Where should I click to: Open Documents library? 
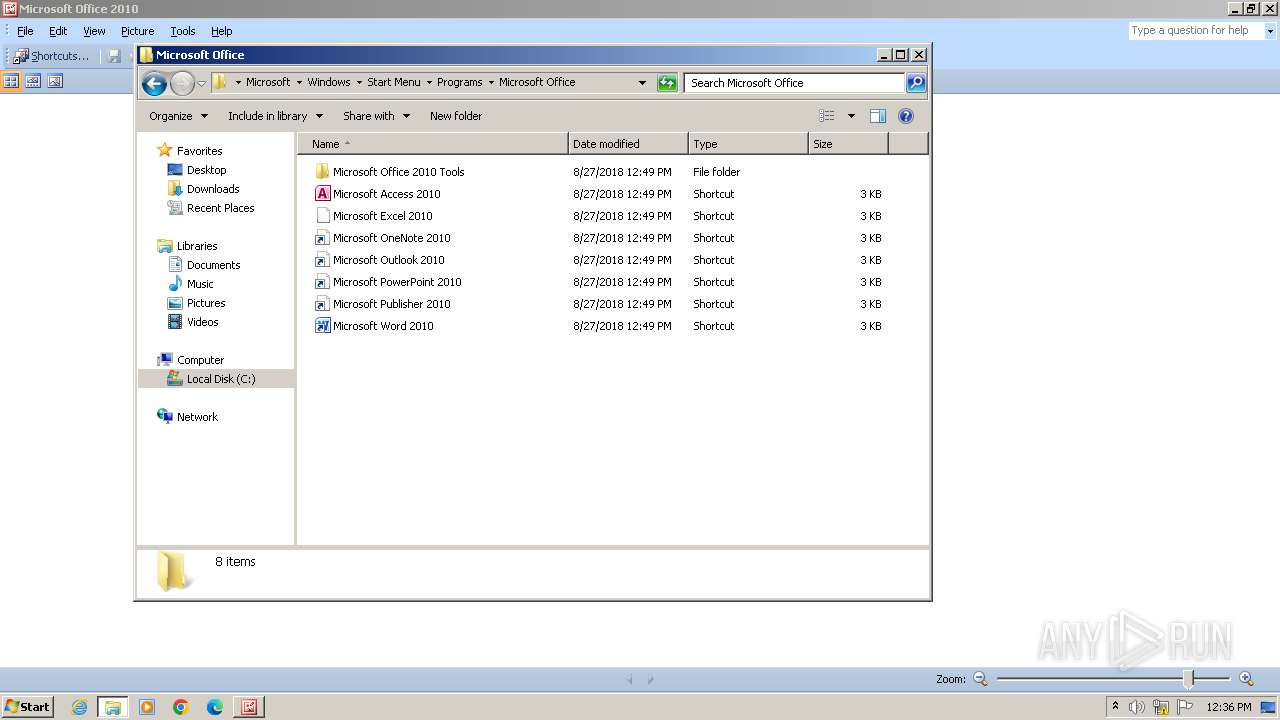[x=213, y=265]
